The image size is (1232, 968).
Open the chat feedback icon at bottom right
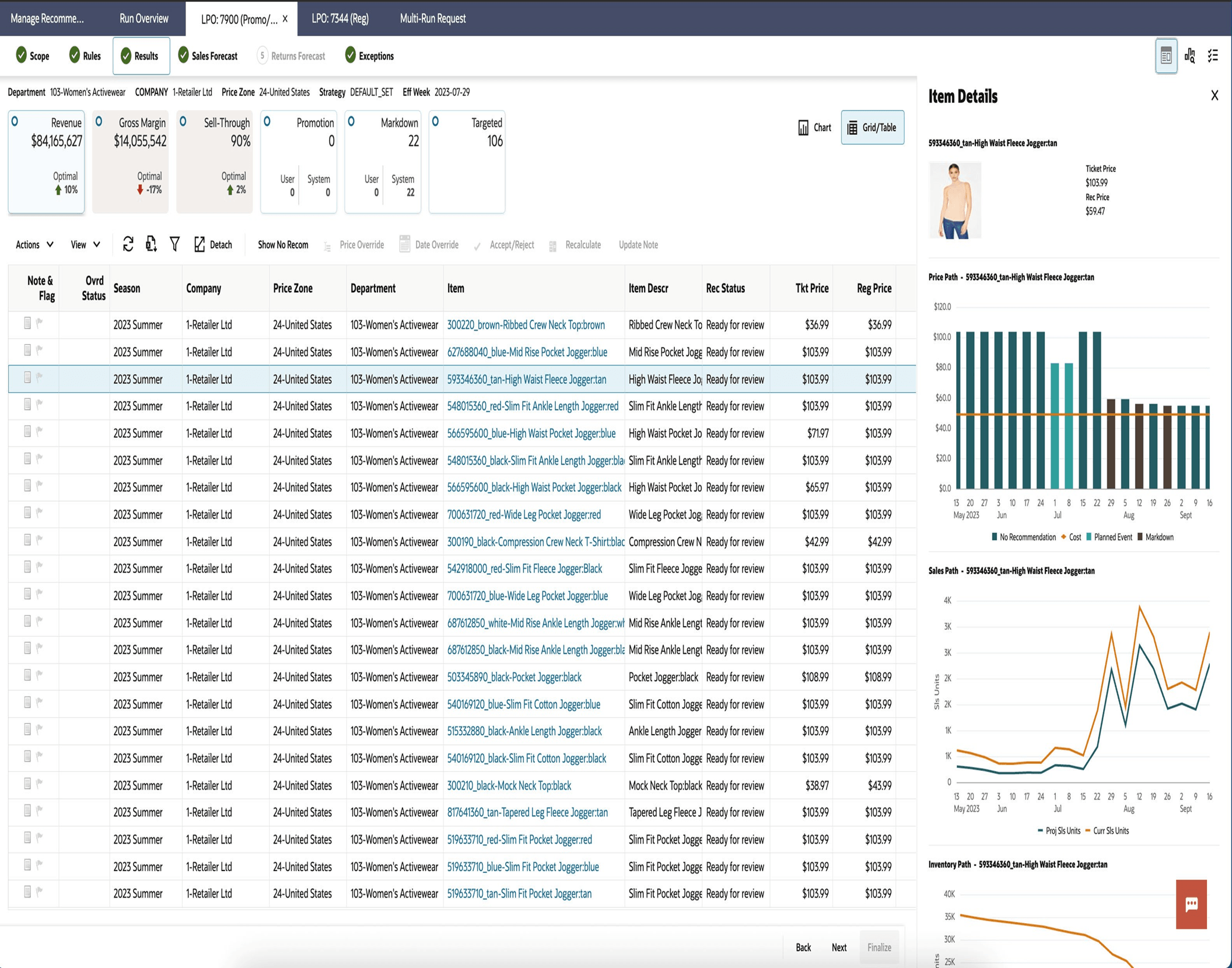[1191, 905]
